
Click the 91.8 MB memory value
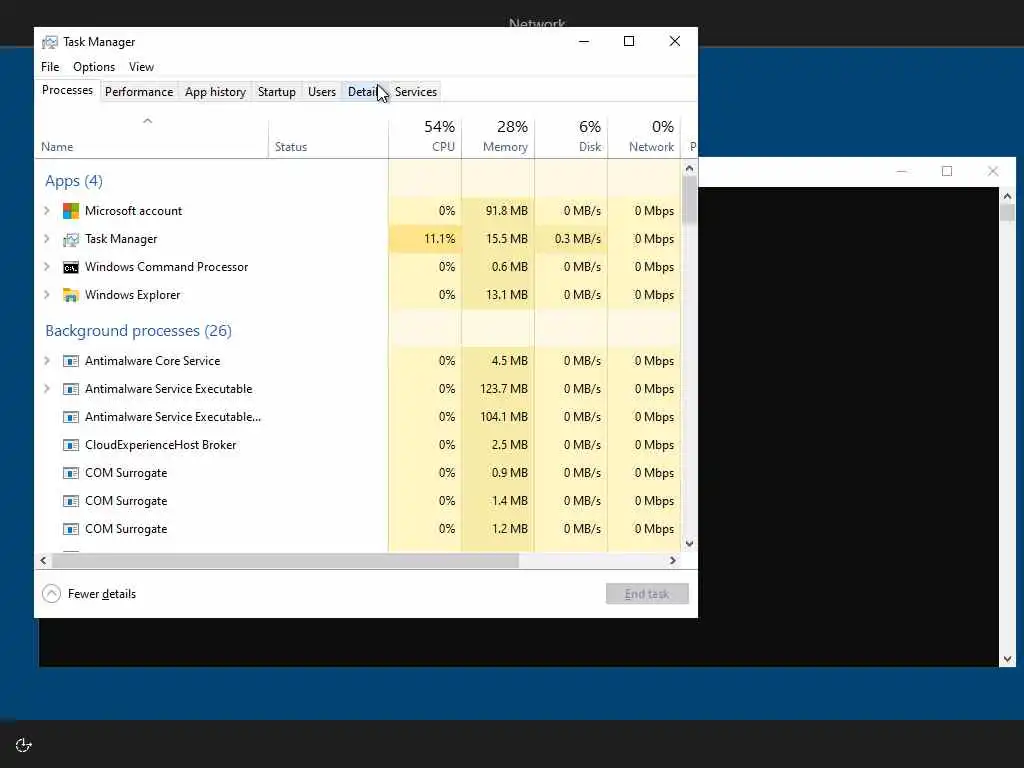pos(506,211)
